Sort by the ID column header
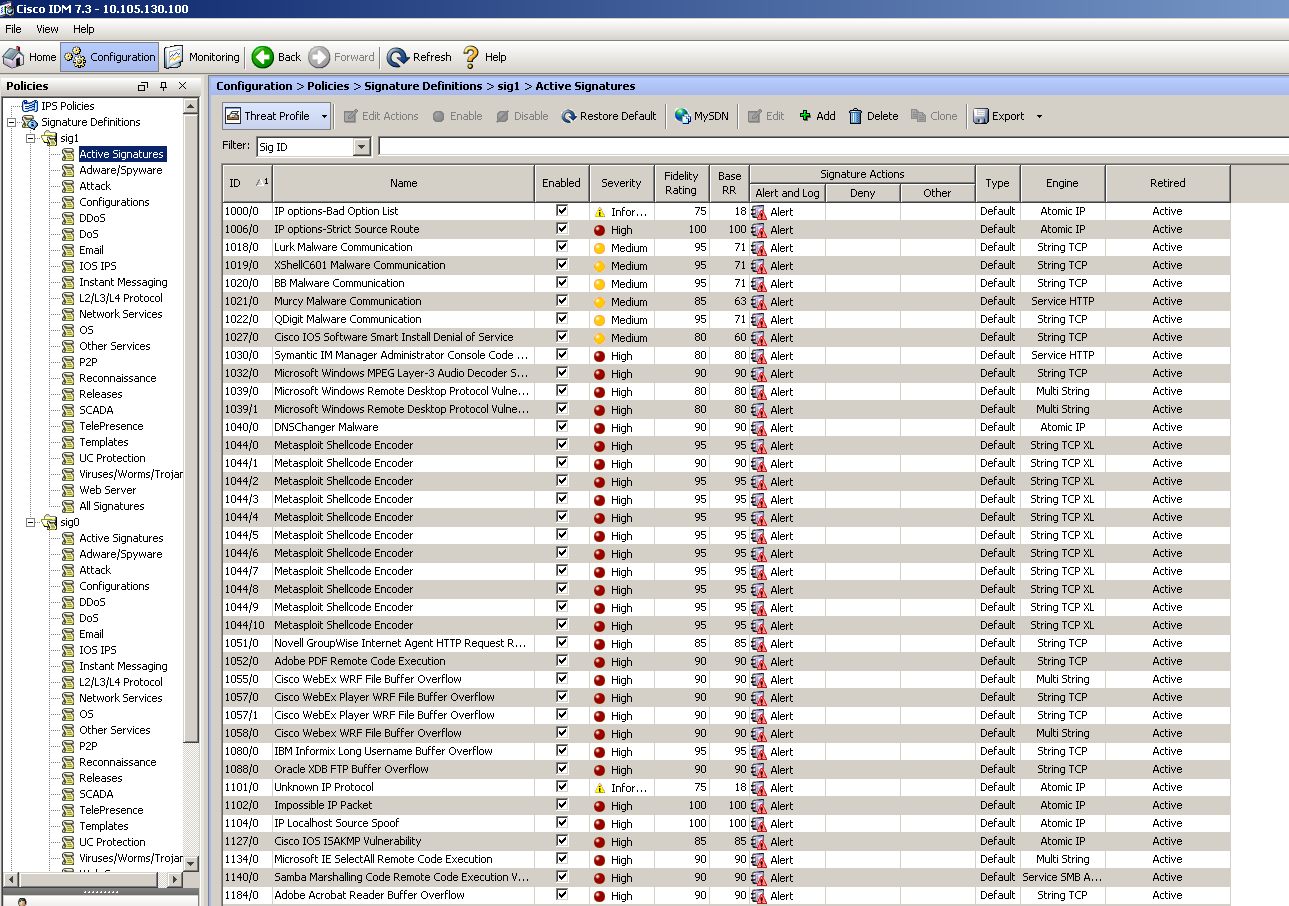 [x=247, y=183]
